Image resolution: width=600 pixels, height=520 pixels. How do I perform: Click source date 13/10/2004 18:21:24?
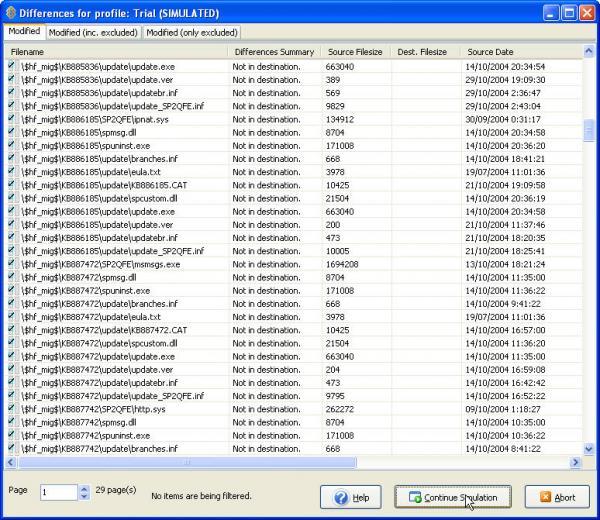click(505, 264)
